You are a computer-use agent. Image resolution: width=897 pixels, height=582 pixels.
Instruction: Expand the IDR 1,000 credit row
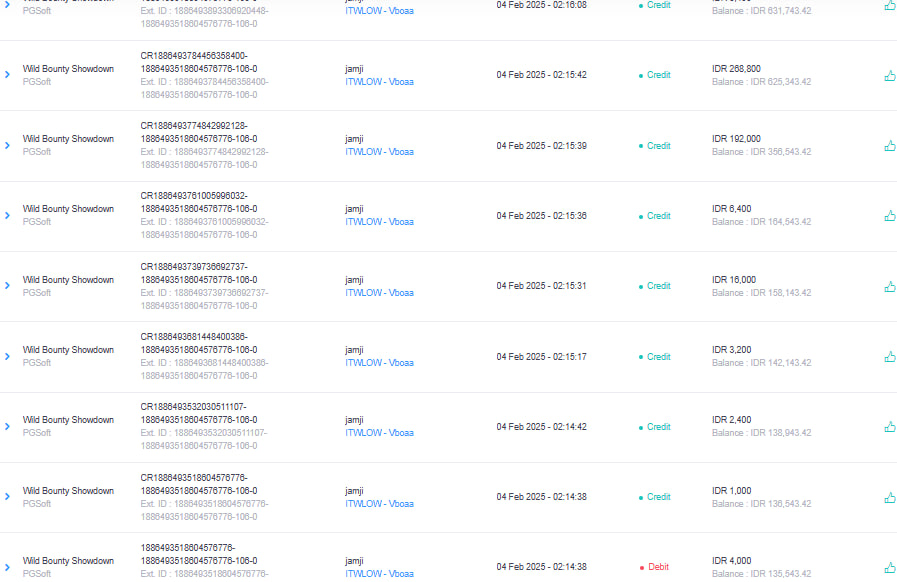[x=7, y=497]
